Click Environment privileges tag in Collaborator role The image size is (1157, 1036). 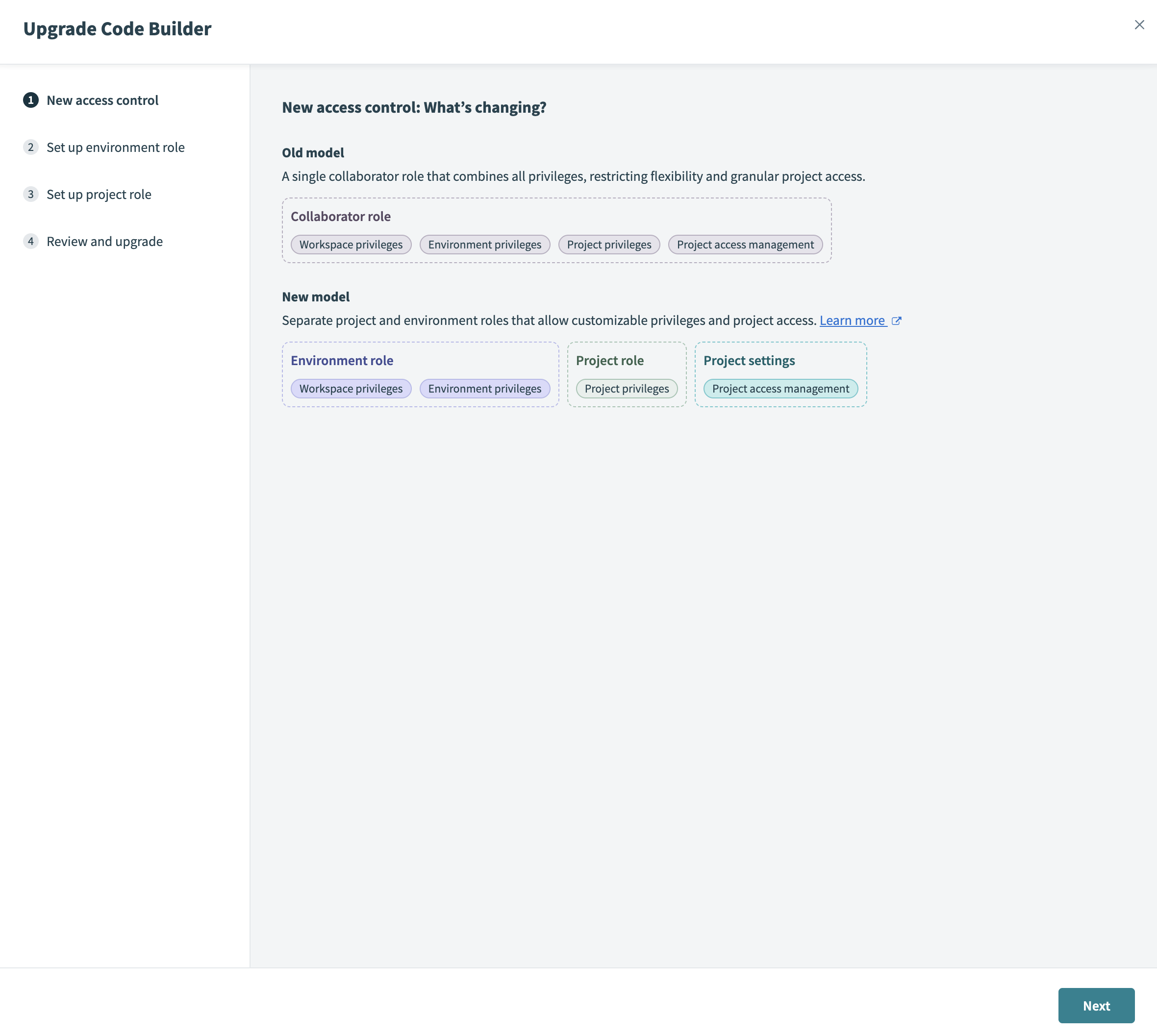(x=484, y=244)
